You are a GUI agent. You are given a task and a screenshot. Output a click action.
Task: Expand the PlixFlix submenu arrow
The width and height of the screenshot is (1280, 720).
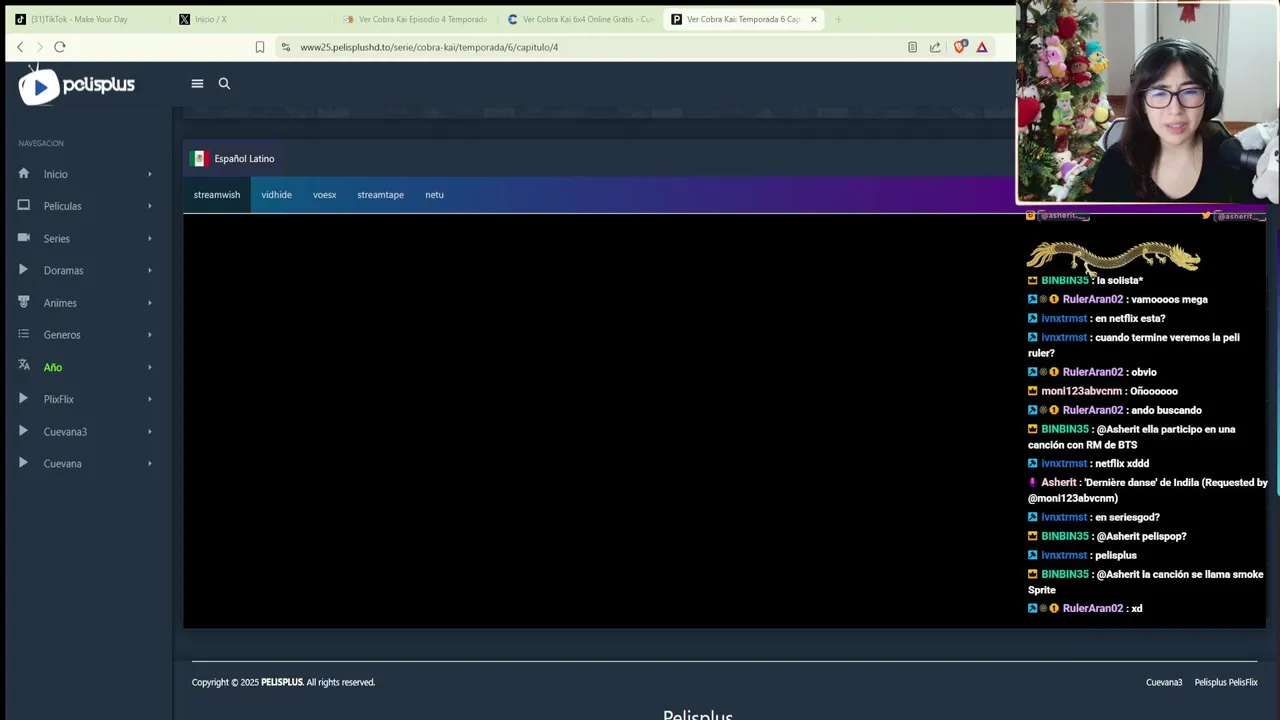[150, 399]
